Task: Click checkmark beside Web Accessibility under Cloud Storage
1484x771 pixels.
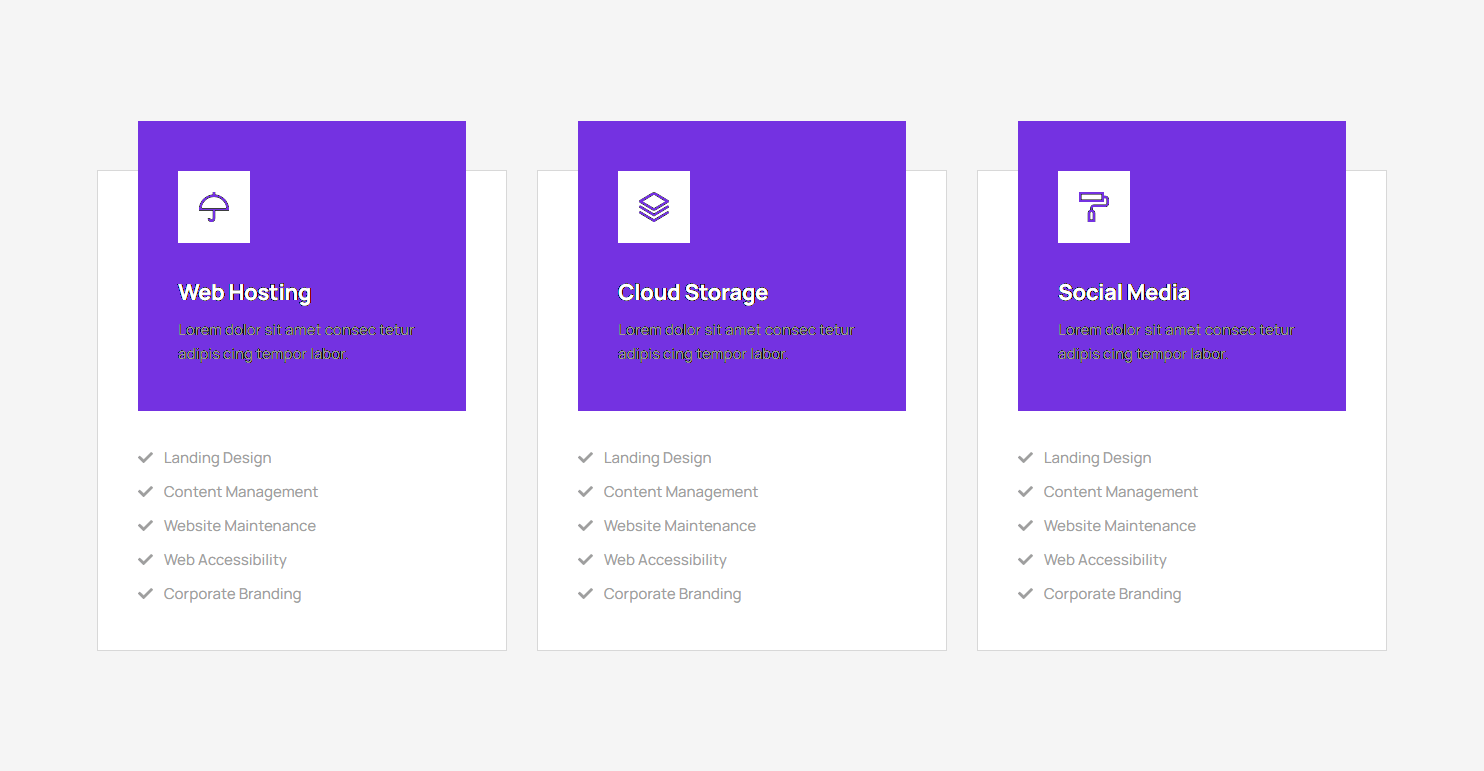Action: [x=585, y=560]
